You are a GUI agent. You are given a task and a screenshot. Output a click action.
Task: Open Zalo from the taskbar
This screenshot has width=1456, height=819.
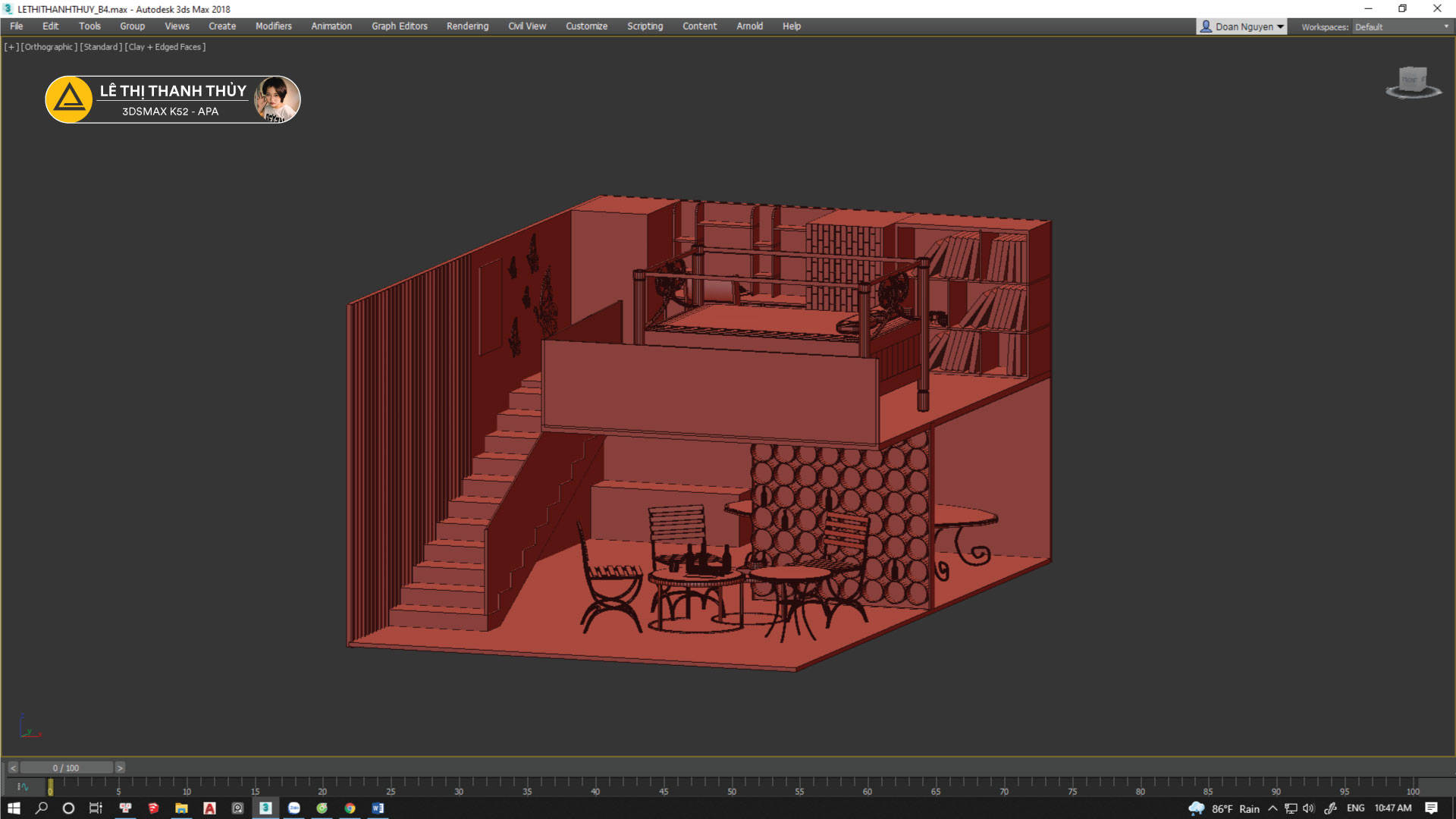tap(294, 808)
